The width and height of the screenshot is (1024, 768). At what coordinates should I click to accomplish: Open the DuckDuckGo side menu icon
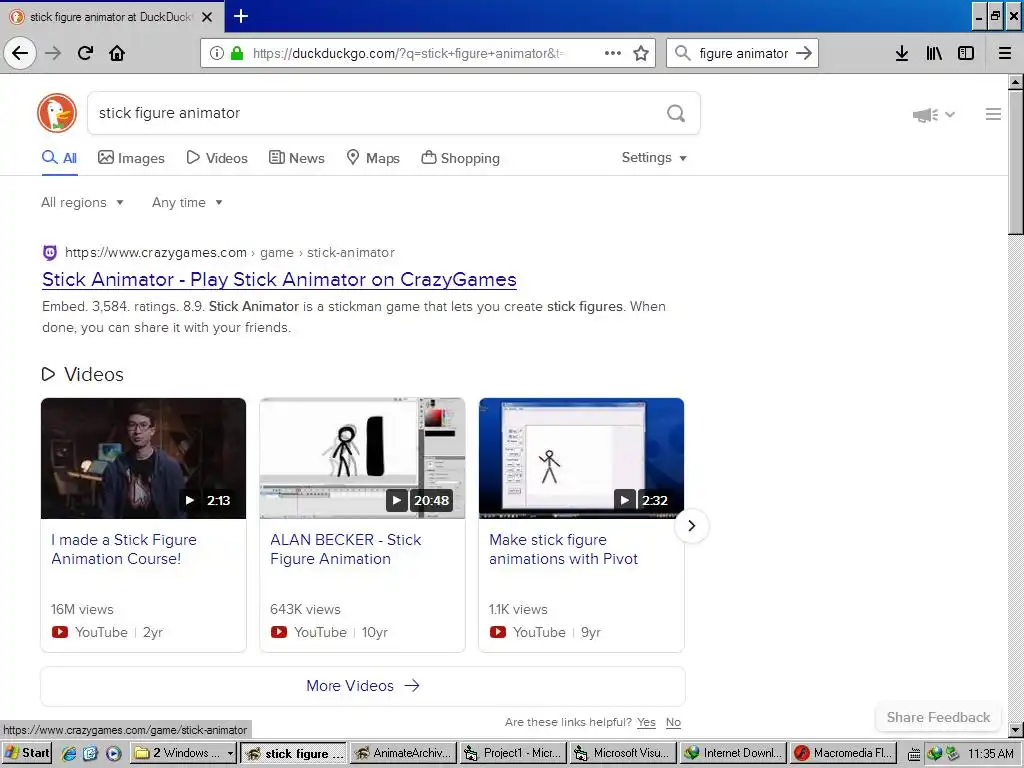click(x=993, y=114)
